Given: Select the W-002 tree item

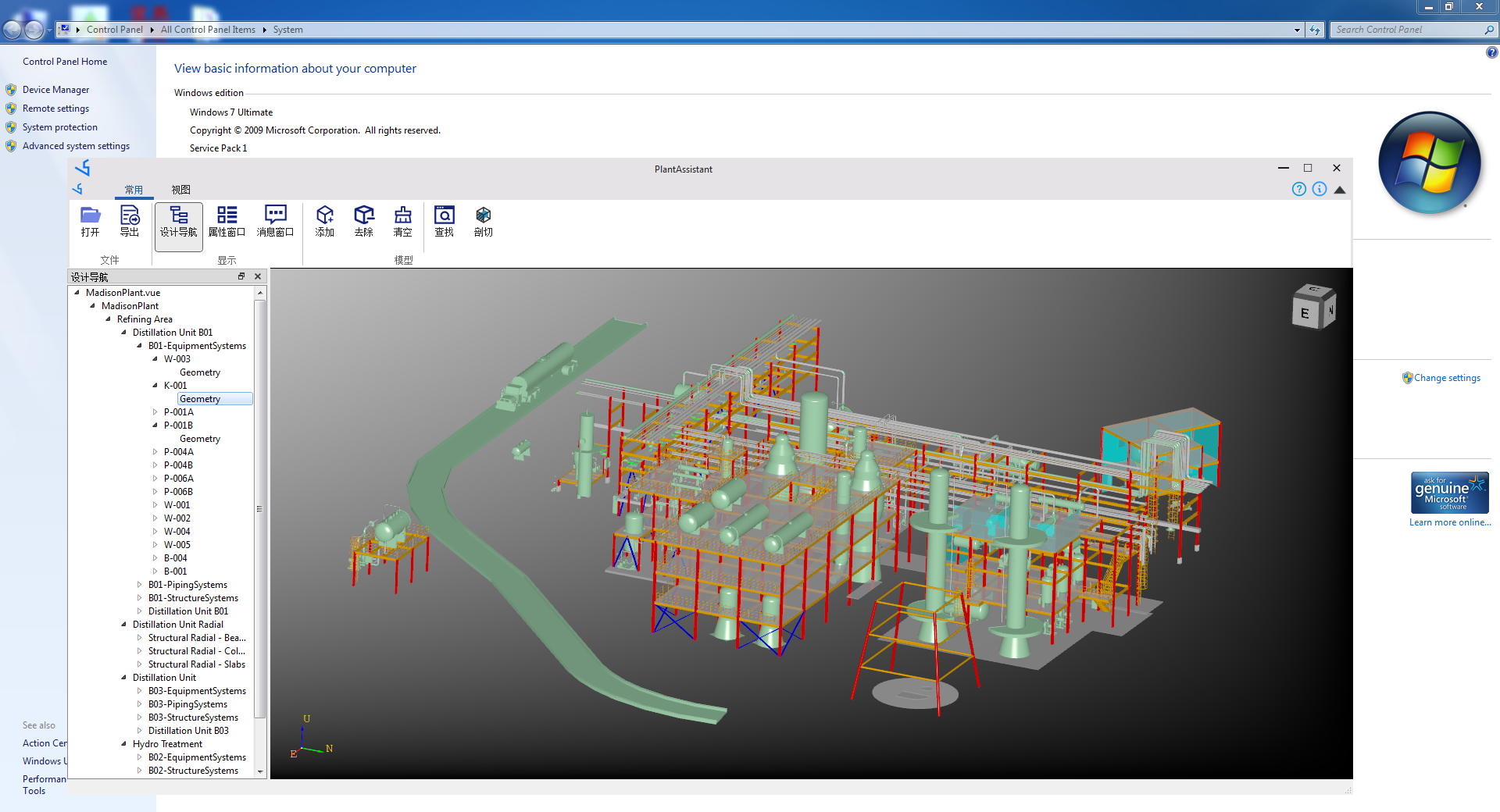Looking at the screenshot, I should click(x=177, y=518).
